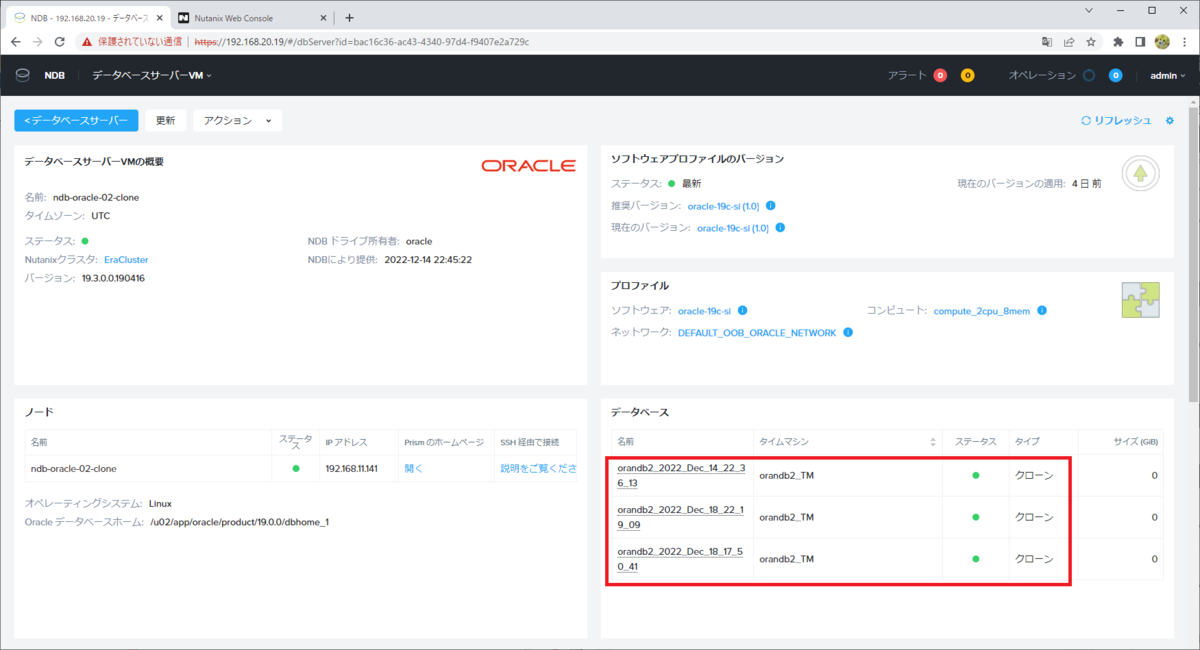Click the IP address 192.168.11.141
Screen dimensions: 1200x650
(352, 468)
